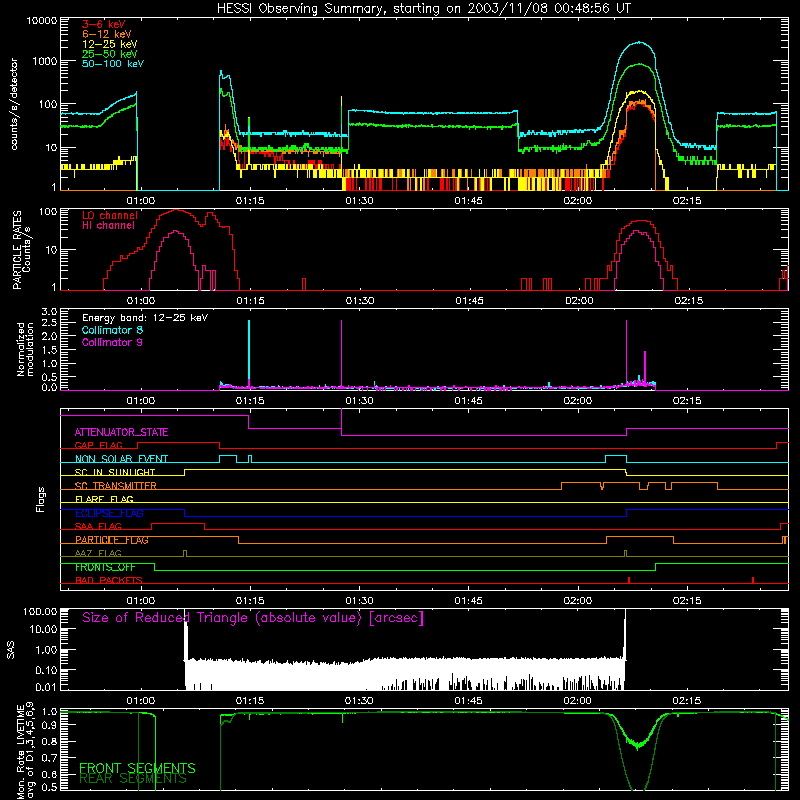Click the 10000 y-axis value on counts plot
This screenshot has height=800, width=800.
42,20
